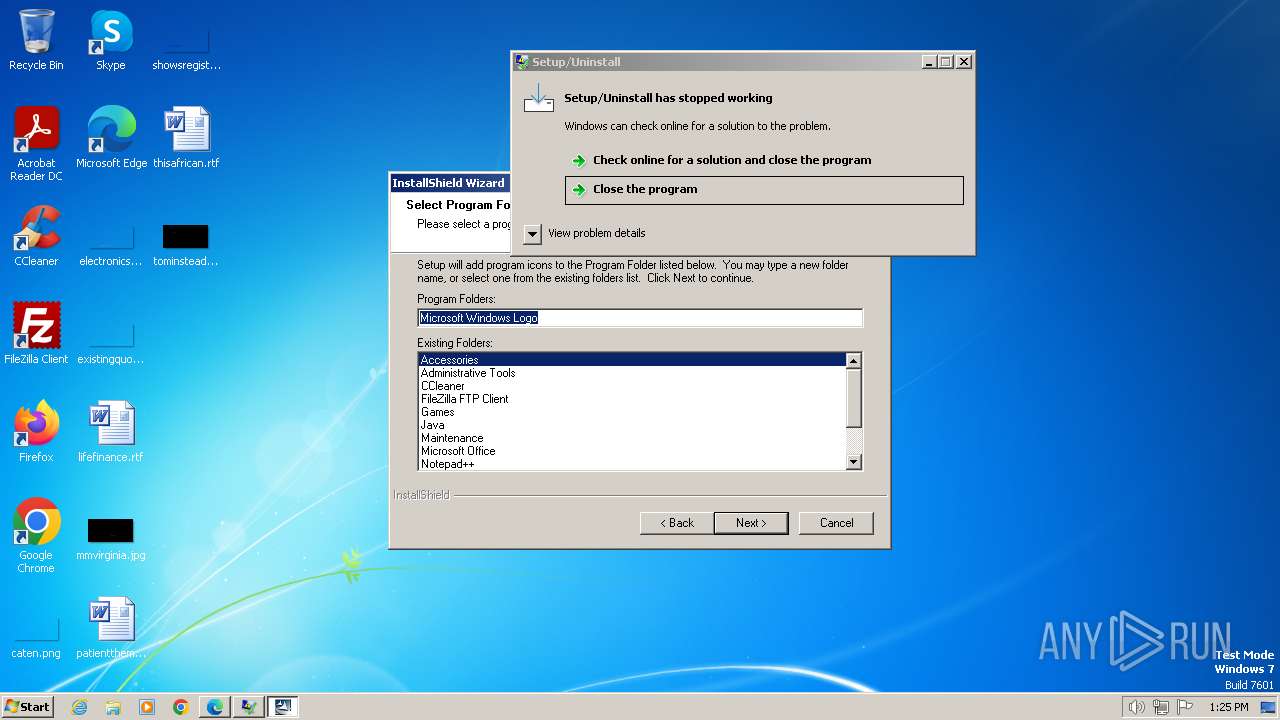Open Edge from the taskbar
The width and height of the screenshot is (1280, 720).
(x=215, y=707)
